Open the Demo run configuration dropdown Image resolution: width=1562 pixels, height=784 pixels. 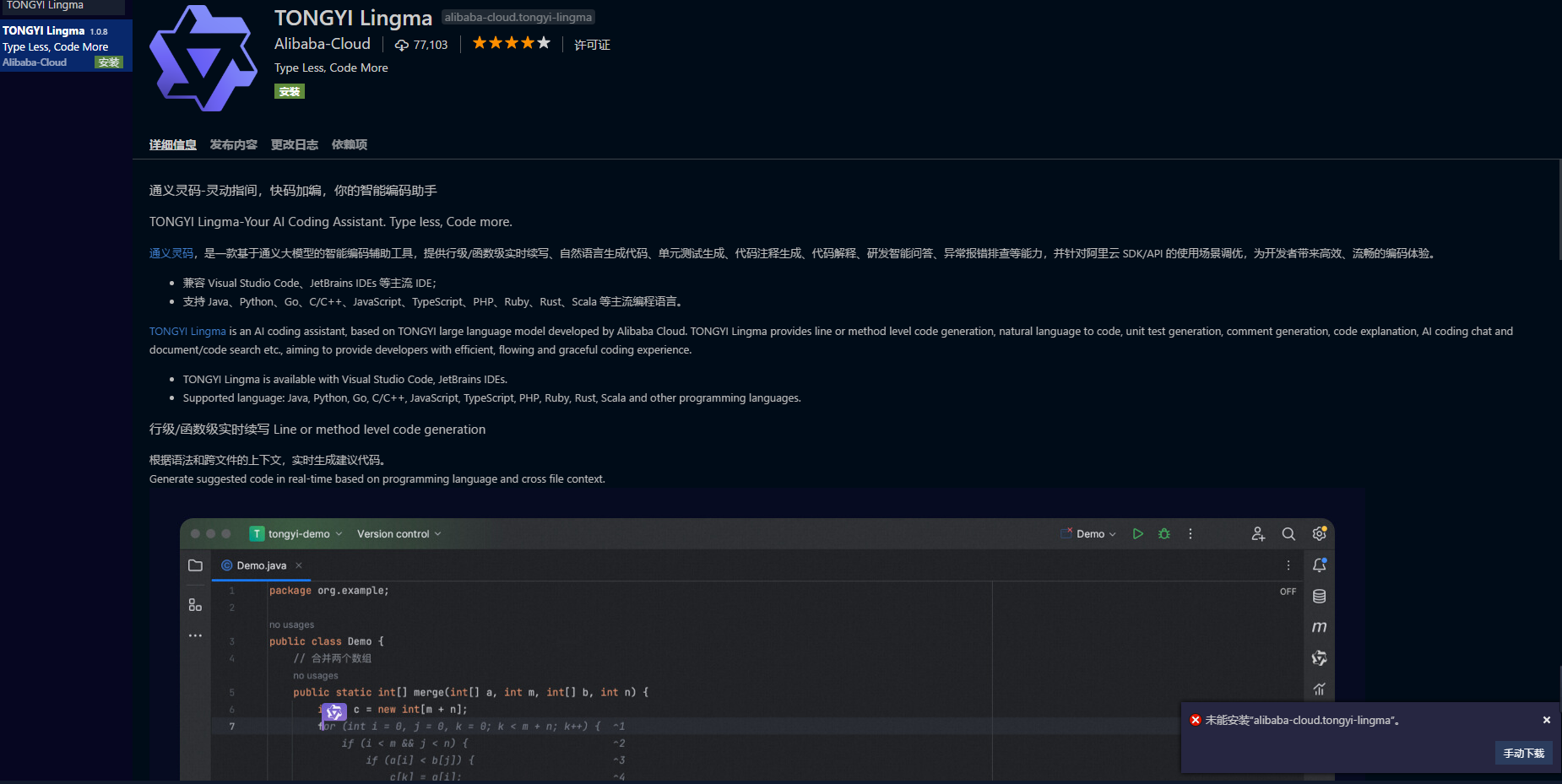point(1089,533)
